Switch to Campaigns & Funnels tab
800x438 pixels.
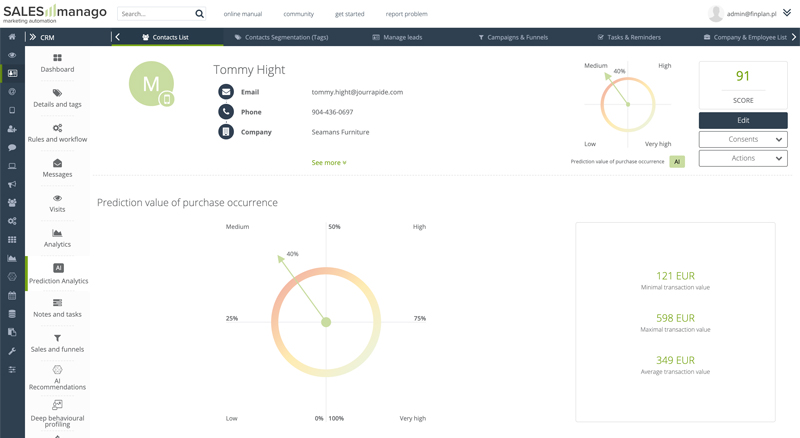coord(513,37)
